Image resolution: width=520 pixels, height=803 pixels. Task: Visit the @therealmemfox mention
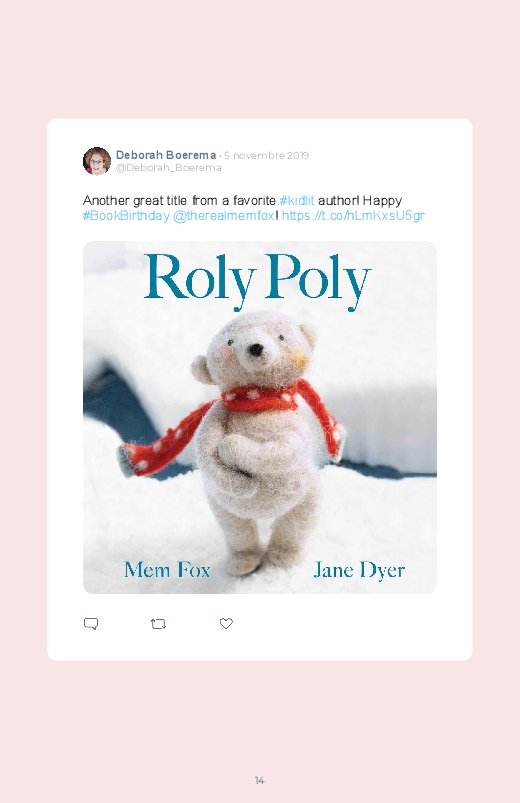[x=223, y=216]
